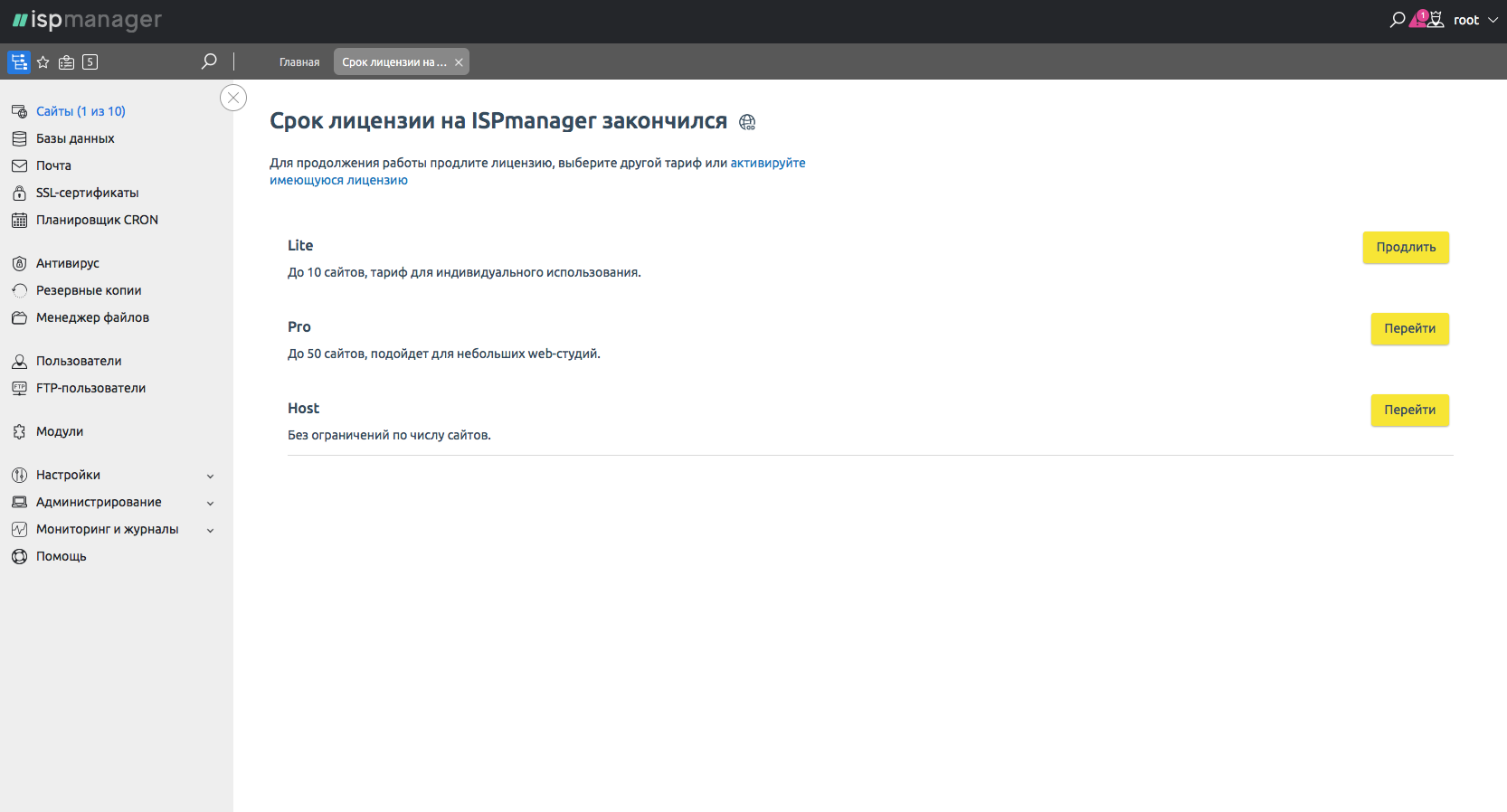
Task: Open global search in top-right header
Action: coord(1398,20)
